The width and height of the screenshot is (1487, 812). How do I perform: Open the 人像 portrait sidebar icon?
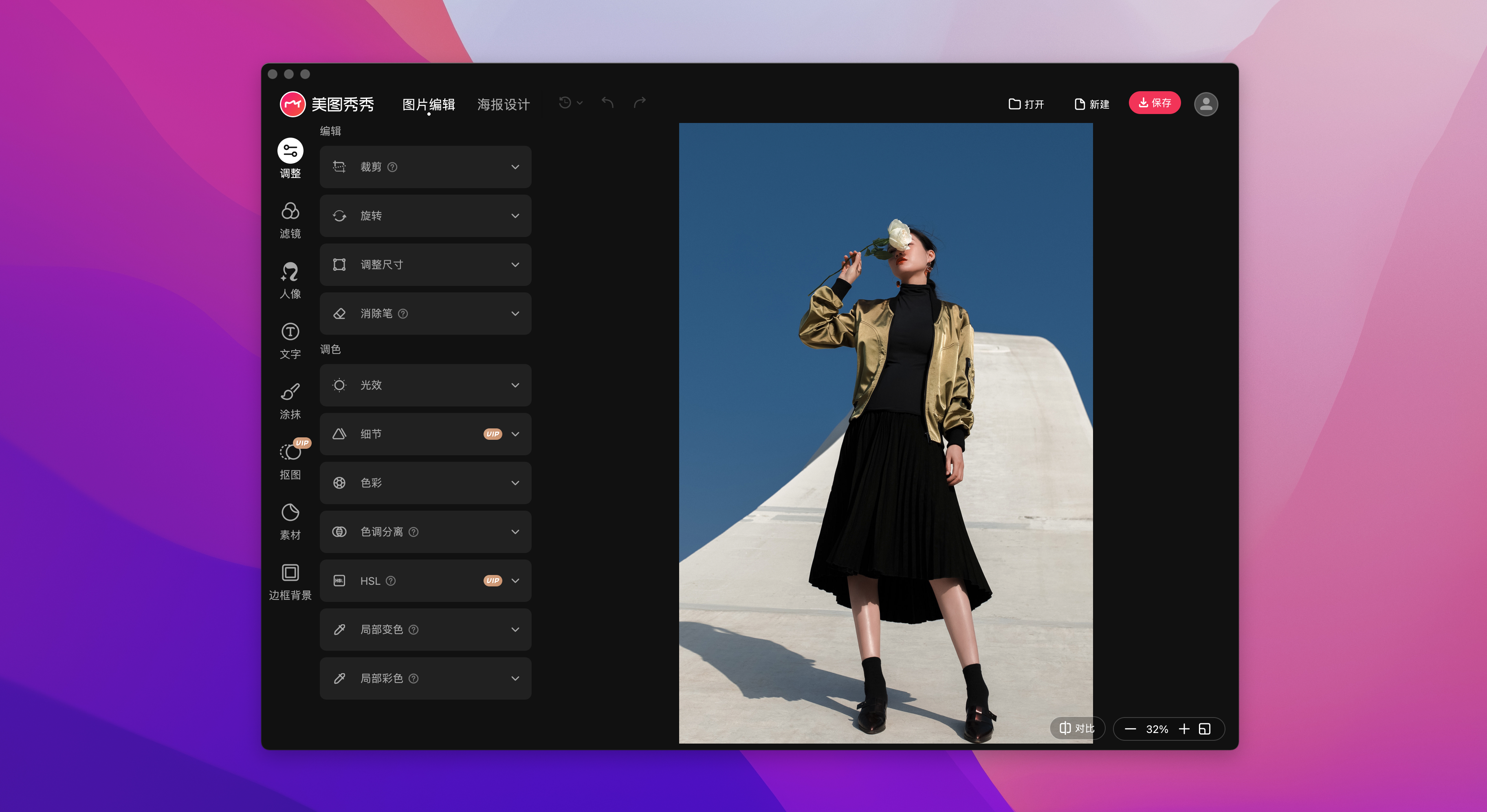coord(290,271)
